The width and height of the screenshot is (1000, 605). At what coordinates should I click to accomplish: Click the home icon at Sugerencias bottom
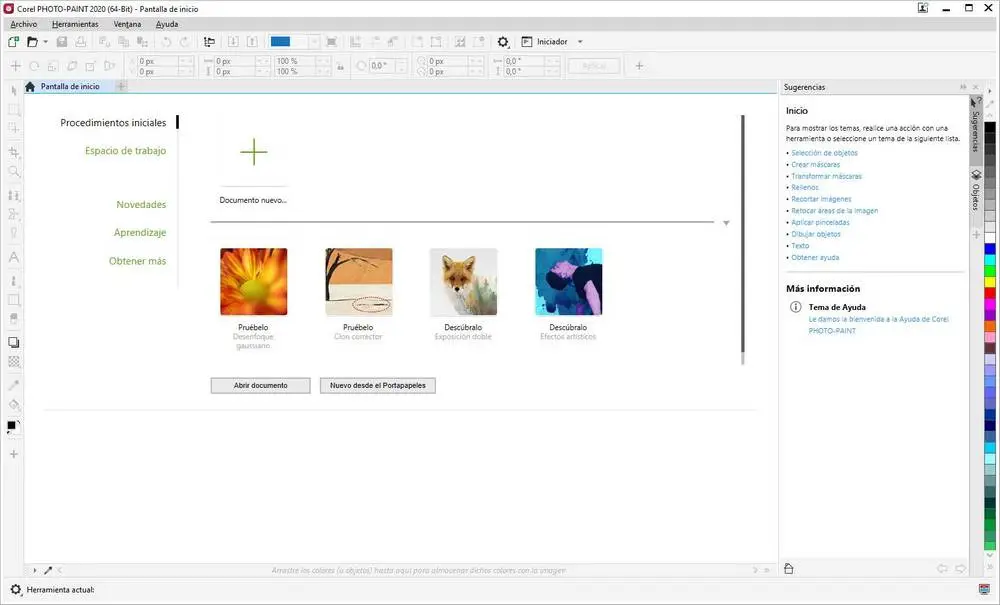click(x=789, y=569)
